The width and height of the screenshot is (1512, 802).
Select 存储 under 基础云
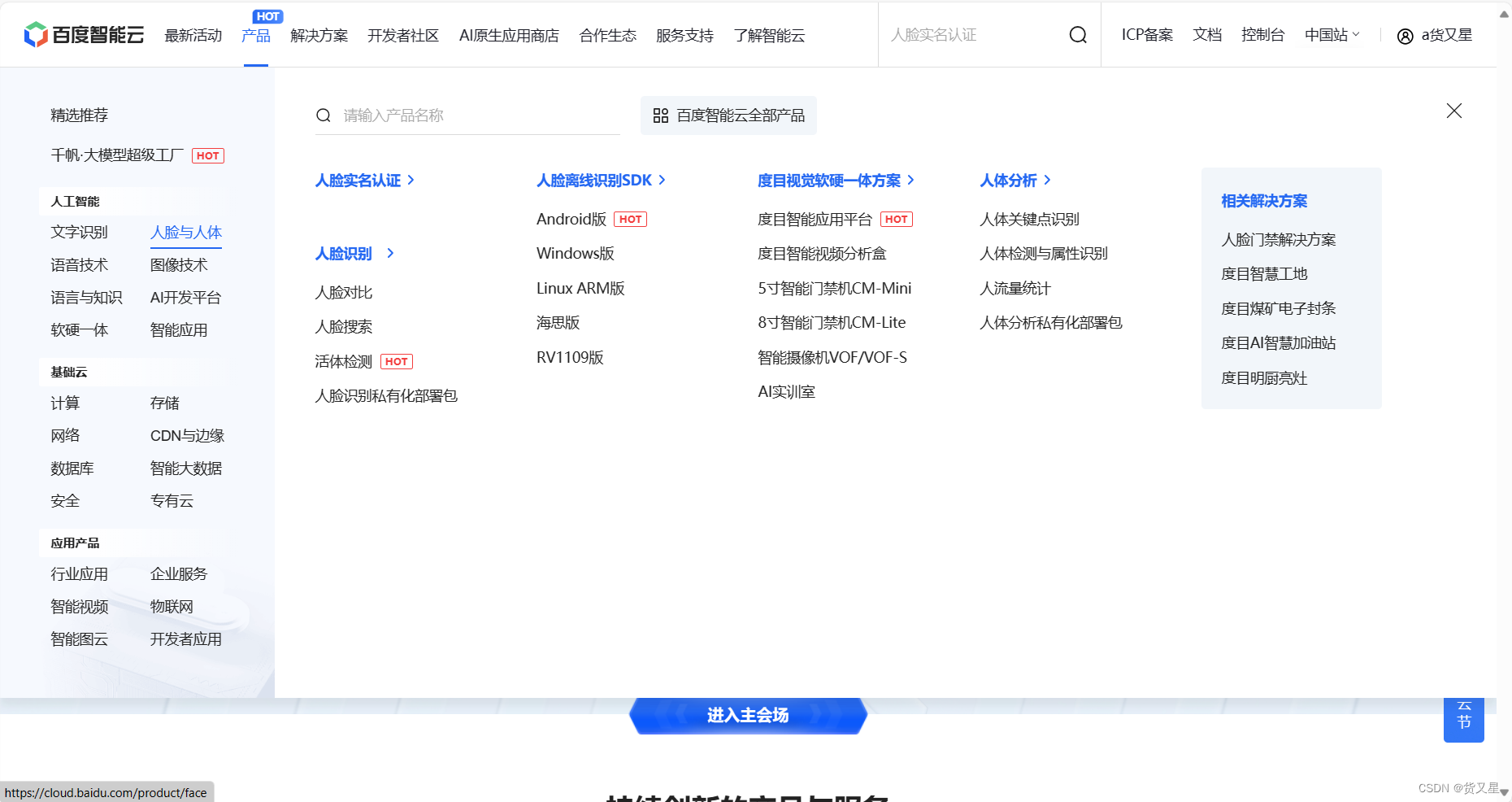pyautogui.click(x=165, y=403)
